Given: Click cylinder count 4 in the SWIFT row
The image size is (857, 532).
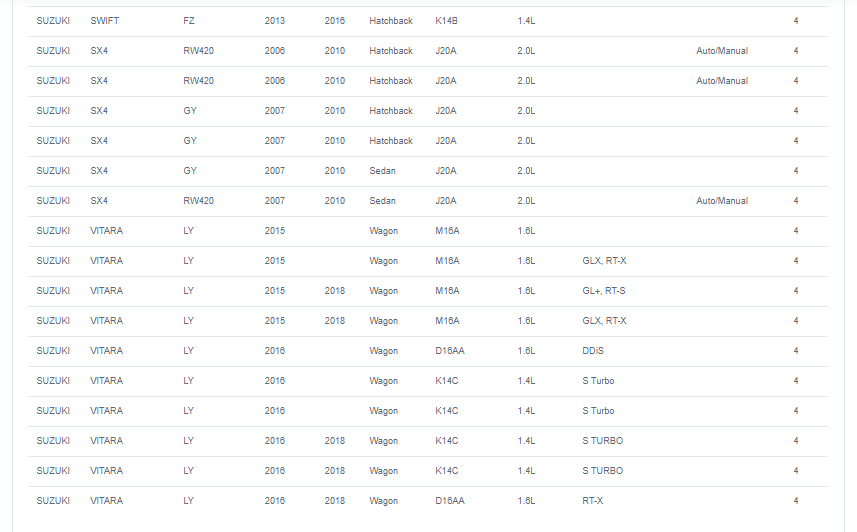Looking at the screenshot, I should pyautogui.click(x=795, y=21).
